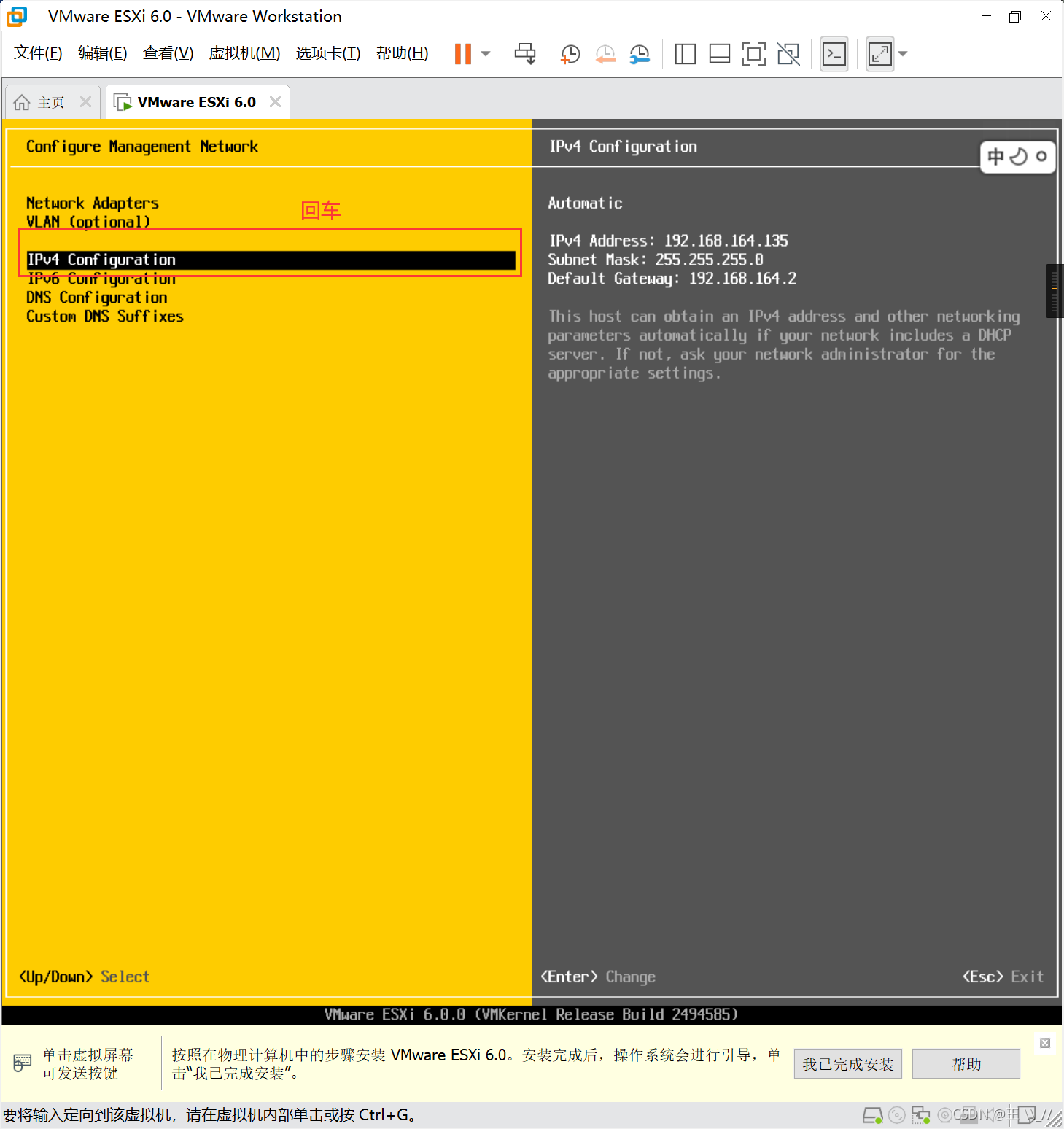Viewport: 1064px width, 1129px height.
Task: Click the network adapter status bar icon
Action: [921, 1115]
